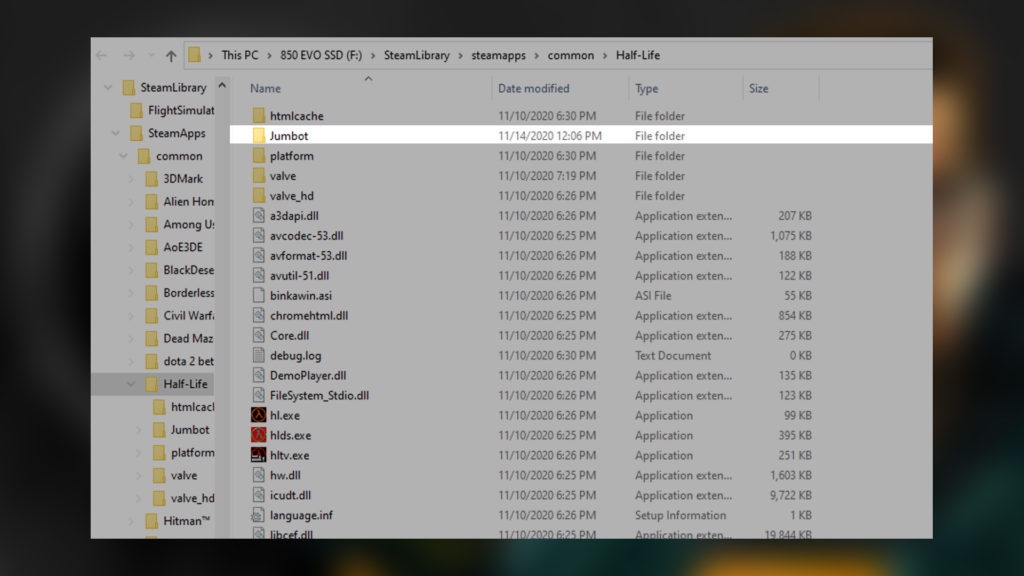Screen dimensions: 1024x576
Task: Click the htmlcache folder icon in file list
Action: (x=259, y=116)
